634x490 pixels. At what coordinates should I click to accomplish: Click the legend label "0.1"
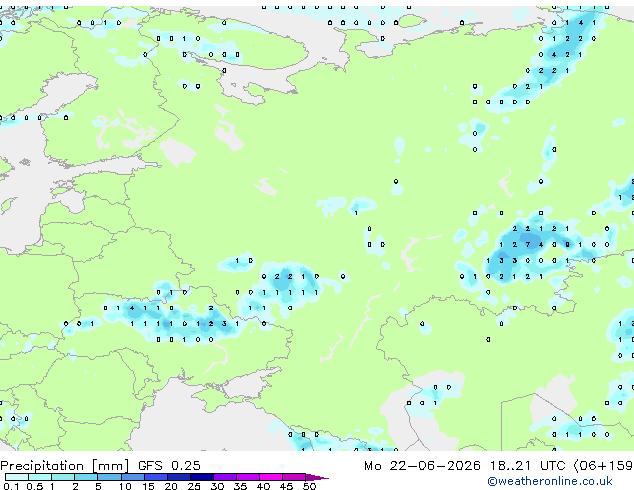[11, 486]
